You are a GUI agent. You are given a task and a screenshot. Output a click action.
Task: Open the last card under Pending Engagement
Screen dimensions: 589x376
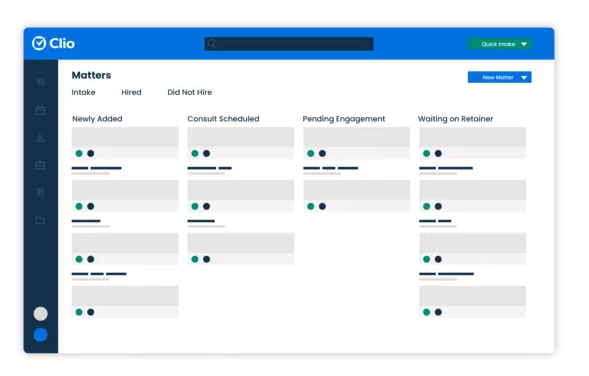click(x=356, y=196)
